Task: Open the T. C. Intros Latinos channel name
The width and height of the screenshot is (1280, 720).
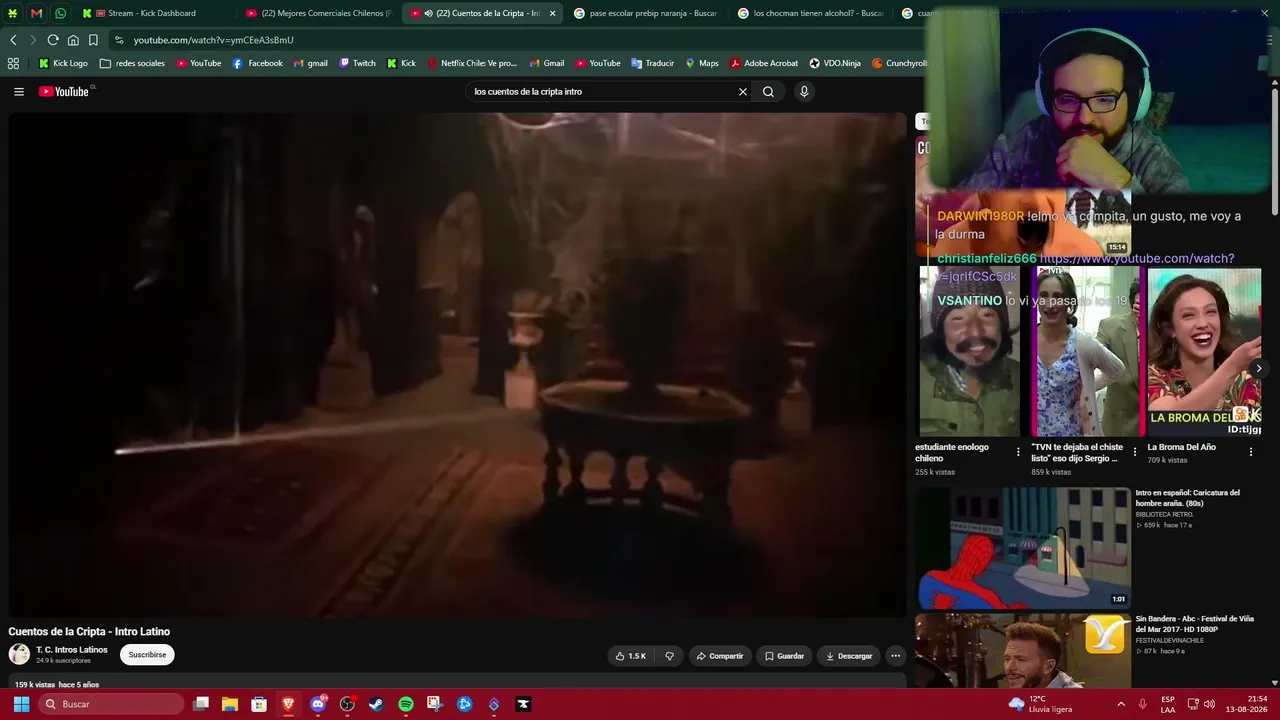Action: coord(72,650)
